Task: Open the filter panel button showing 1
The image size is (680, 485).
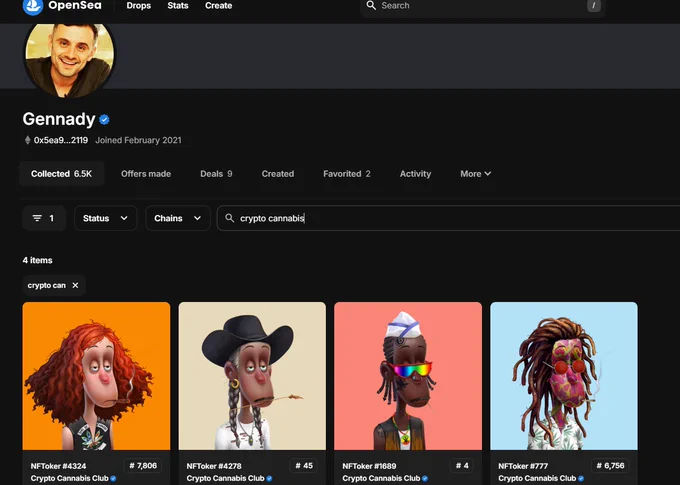Action: point(44,218)
